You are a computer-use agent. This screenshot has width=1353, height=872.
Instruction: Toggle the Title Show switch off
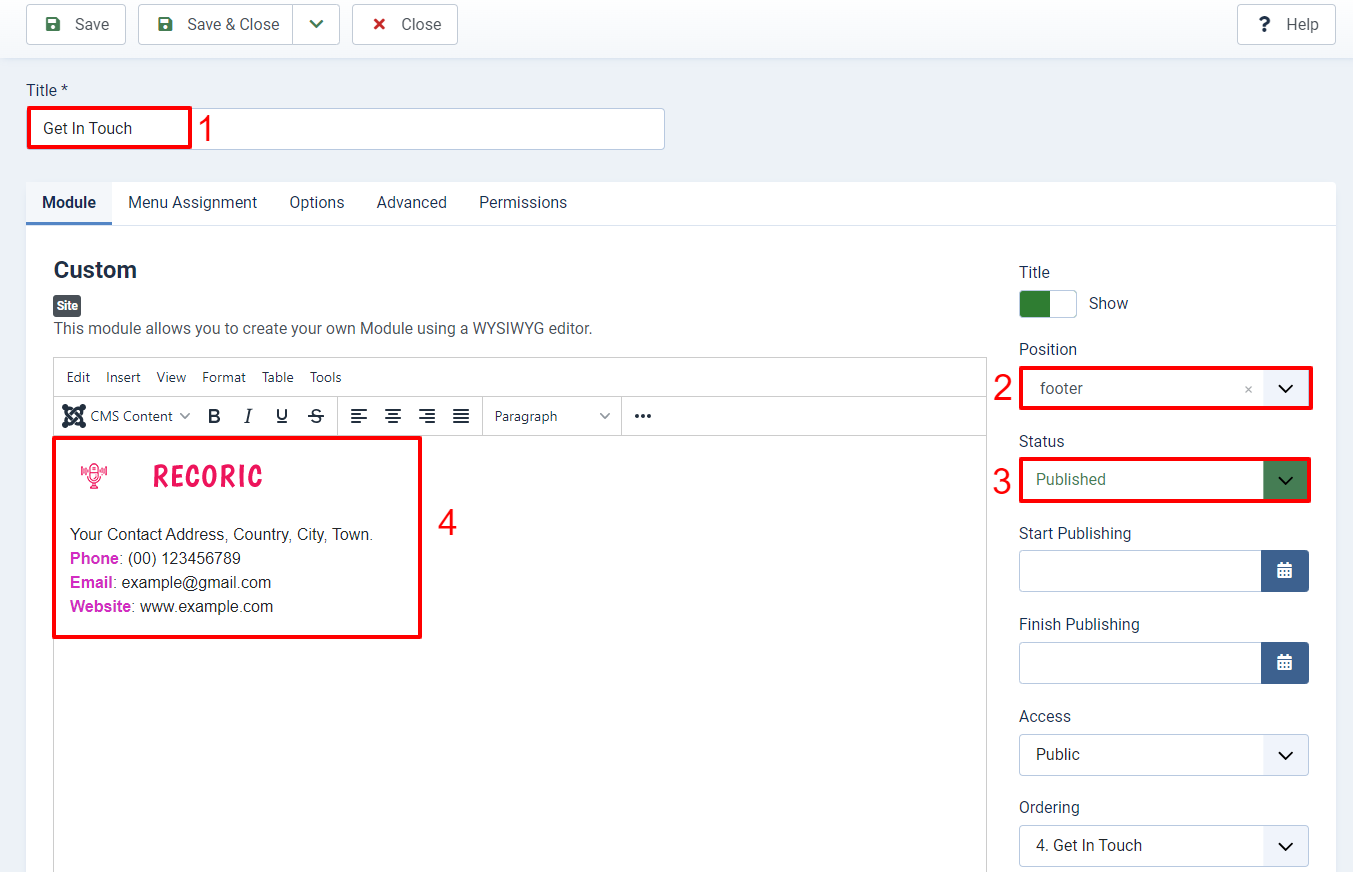(1047, 303)
